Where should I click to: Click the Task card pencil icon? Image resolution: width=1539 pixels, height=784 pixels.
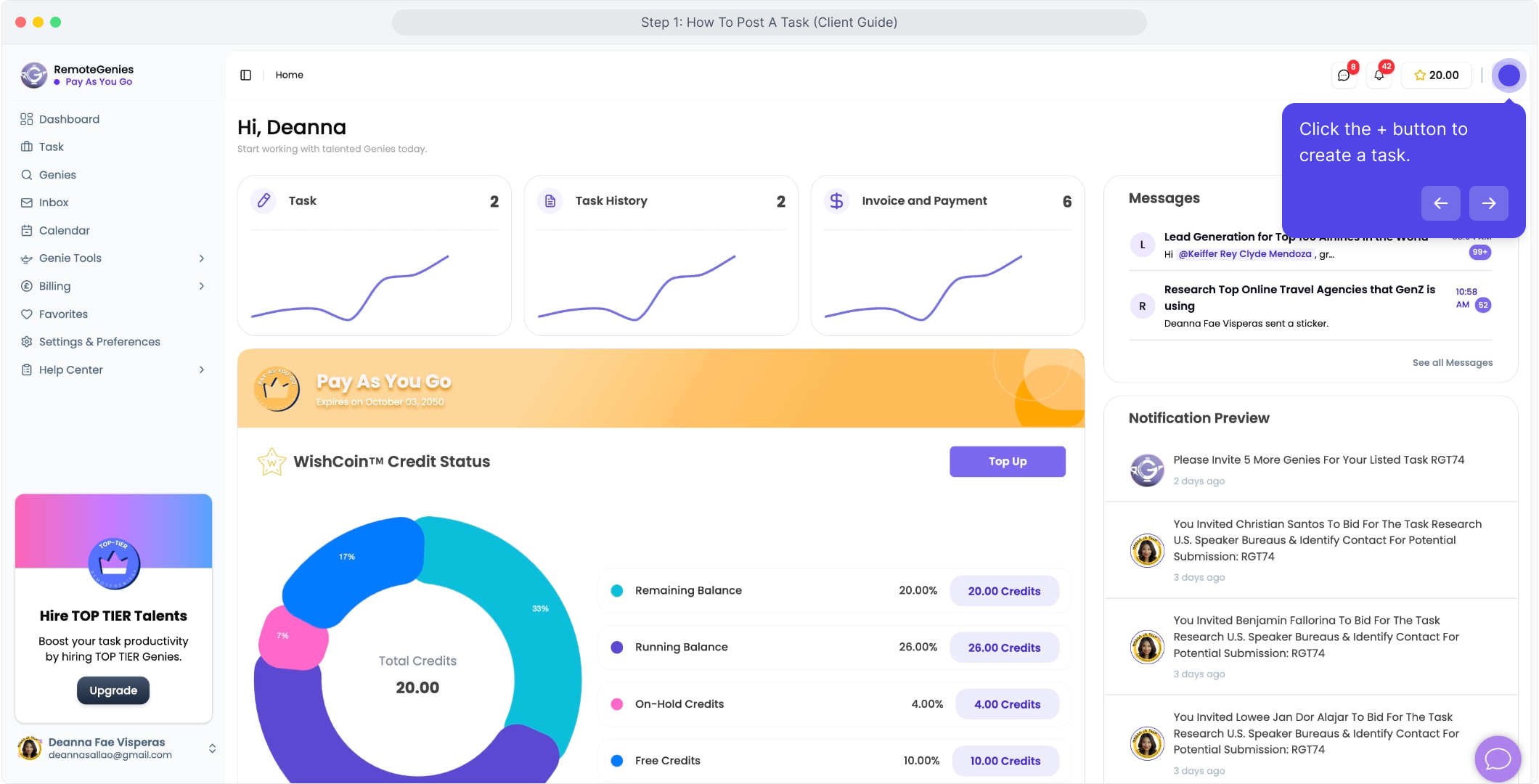point(264,200)
